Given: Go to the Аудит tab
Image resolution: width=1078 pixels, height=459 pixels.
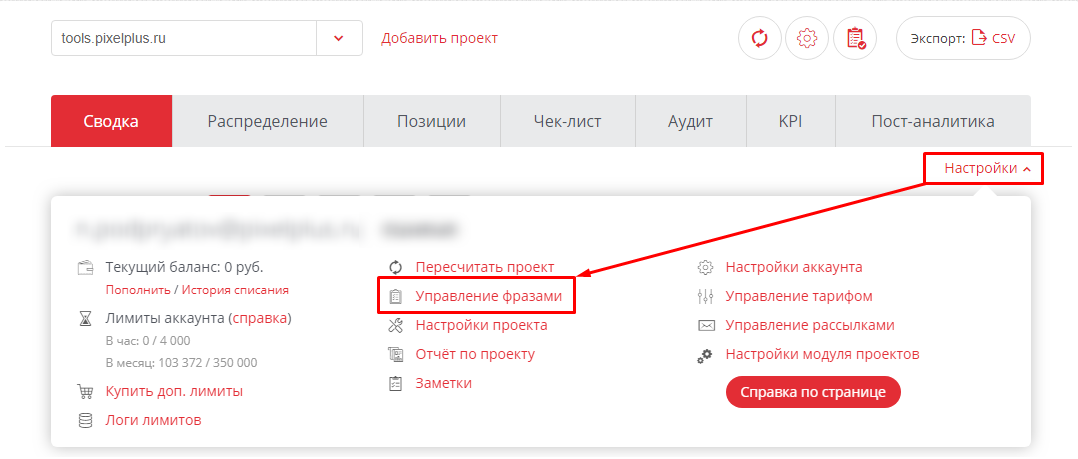Looking at the screenshot, I should pyautogui.click(x=690, y=122).
